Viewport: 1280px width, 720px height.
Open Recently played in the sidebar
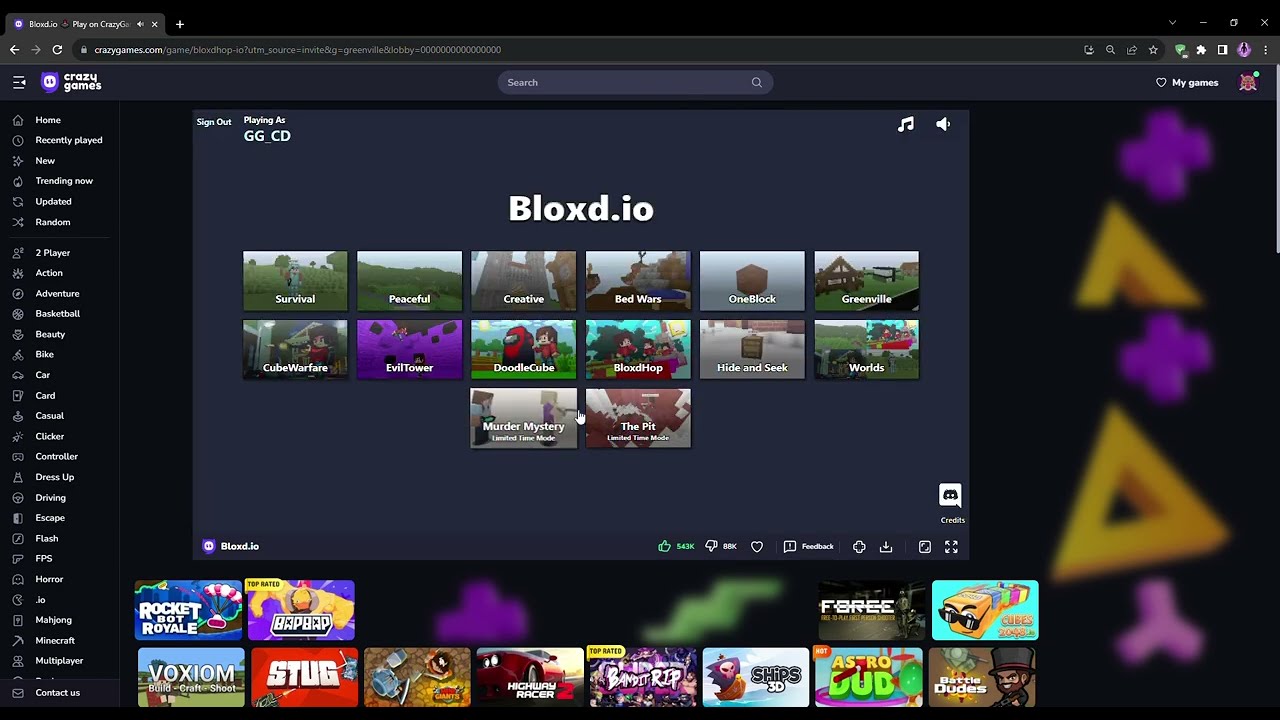68,140
